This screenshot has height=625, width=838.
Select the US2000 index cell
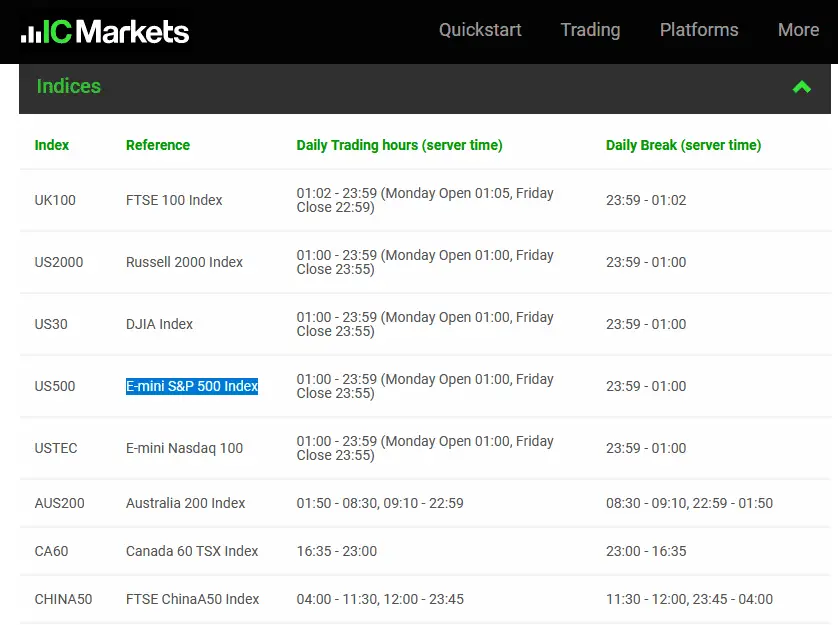[x=59, y=262]
